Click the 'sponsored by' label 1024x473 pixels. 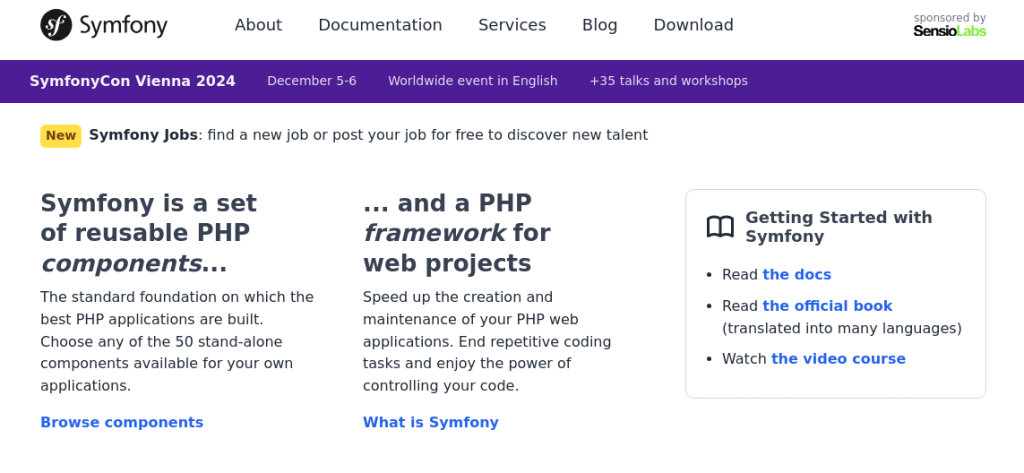pyautogui.click(x=950, y=18)
